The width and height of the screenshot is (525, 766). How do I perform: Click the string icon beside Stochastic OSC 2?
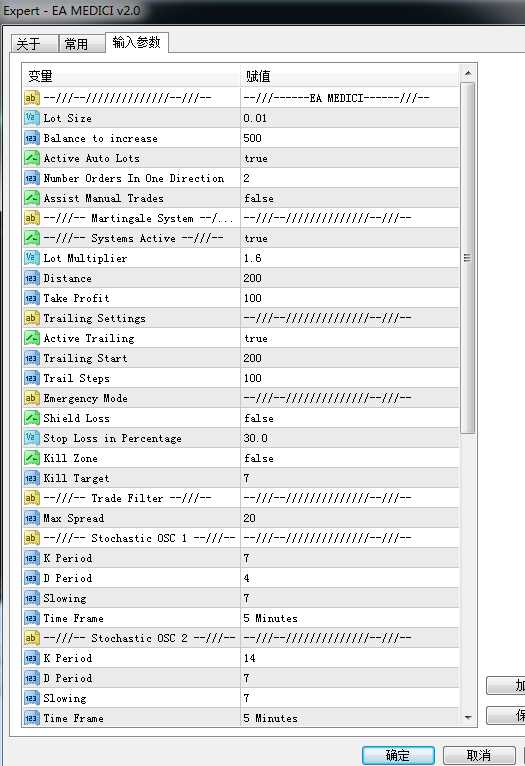click(x=31, y=638)
